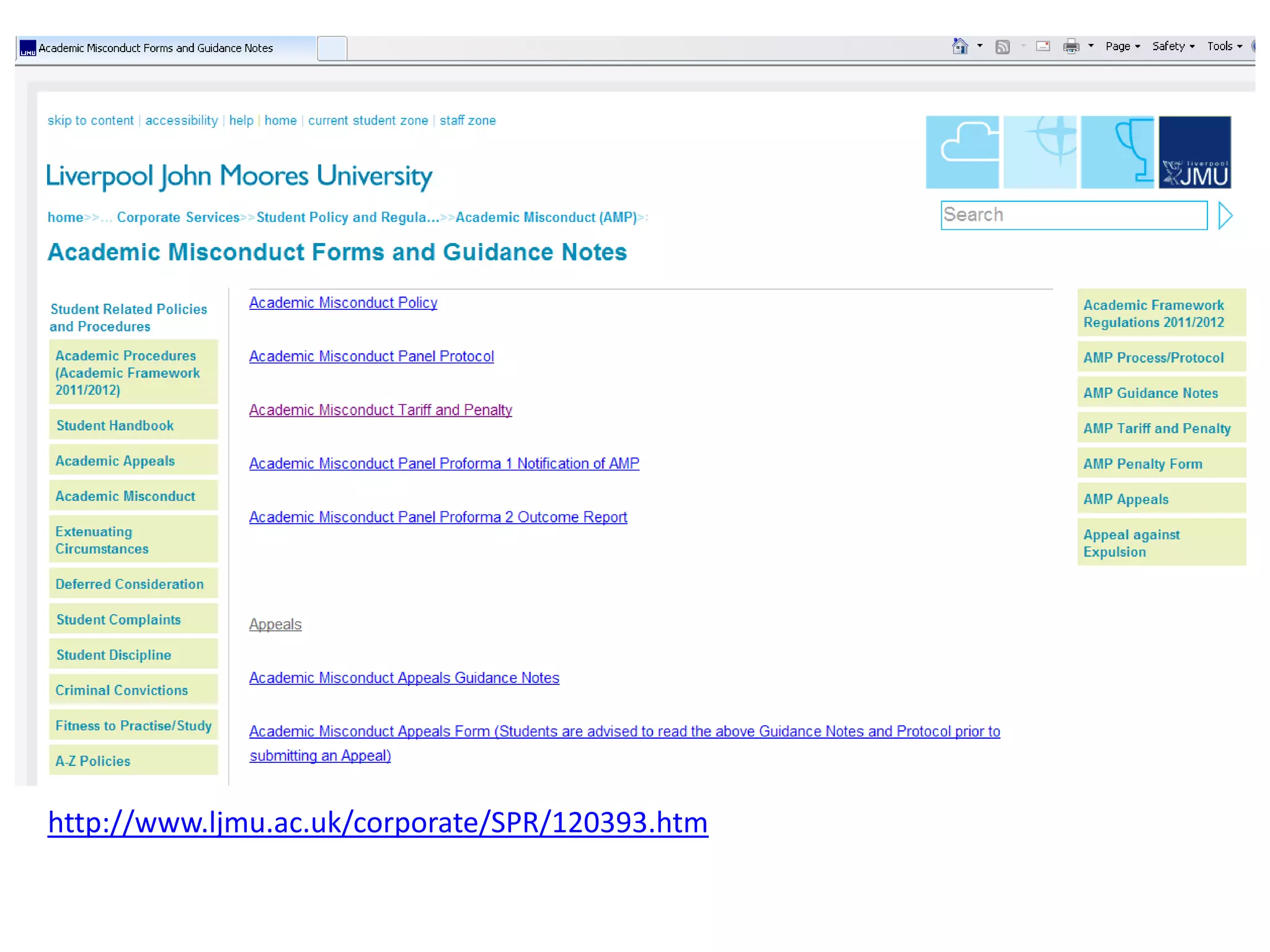Open the accessibility link
Screen dimensions: 1270x952
[x=182, y=120]
